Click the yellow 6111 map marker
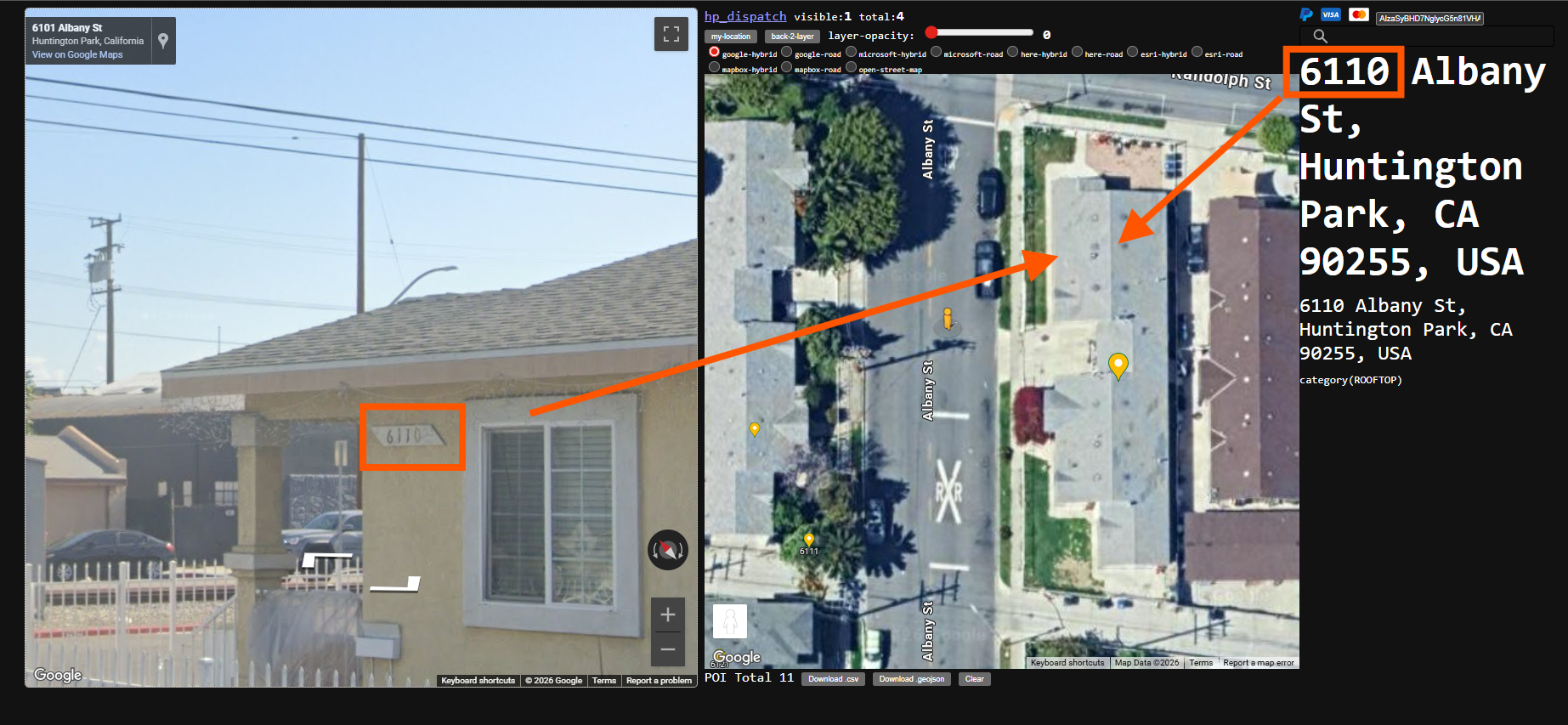Screen dimensions: 1568x725 (x=808, y=539)
